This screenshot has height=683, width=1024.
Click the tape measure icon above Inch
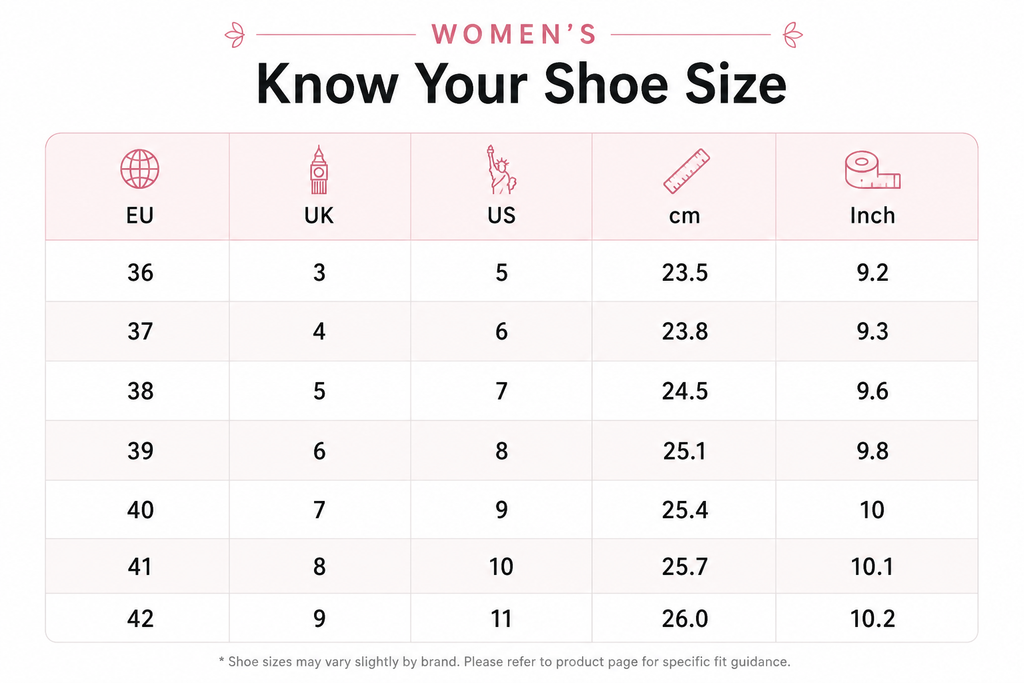click(x=872, y=170)
